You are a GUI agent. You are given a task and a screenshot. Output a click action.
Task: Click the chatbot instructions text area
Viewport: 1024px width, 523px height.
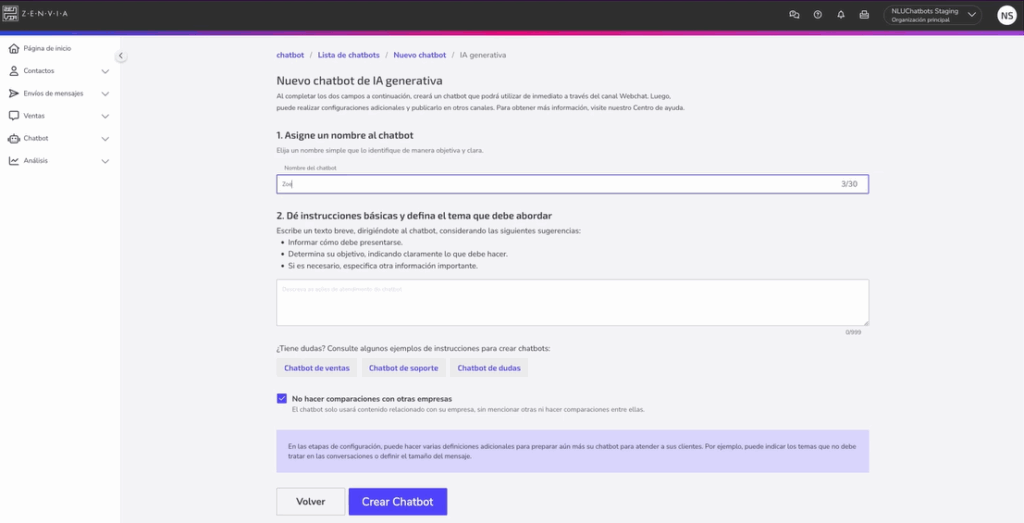572,302
